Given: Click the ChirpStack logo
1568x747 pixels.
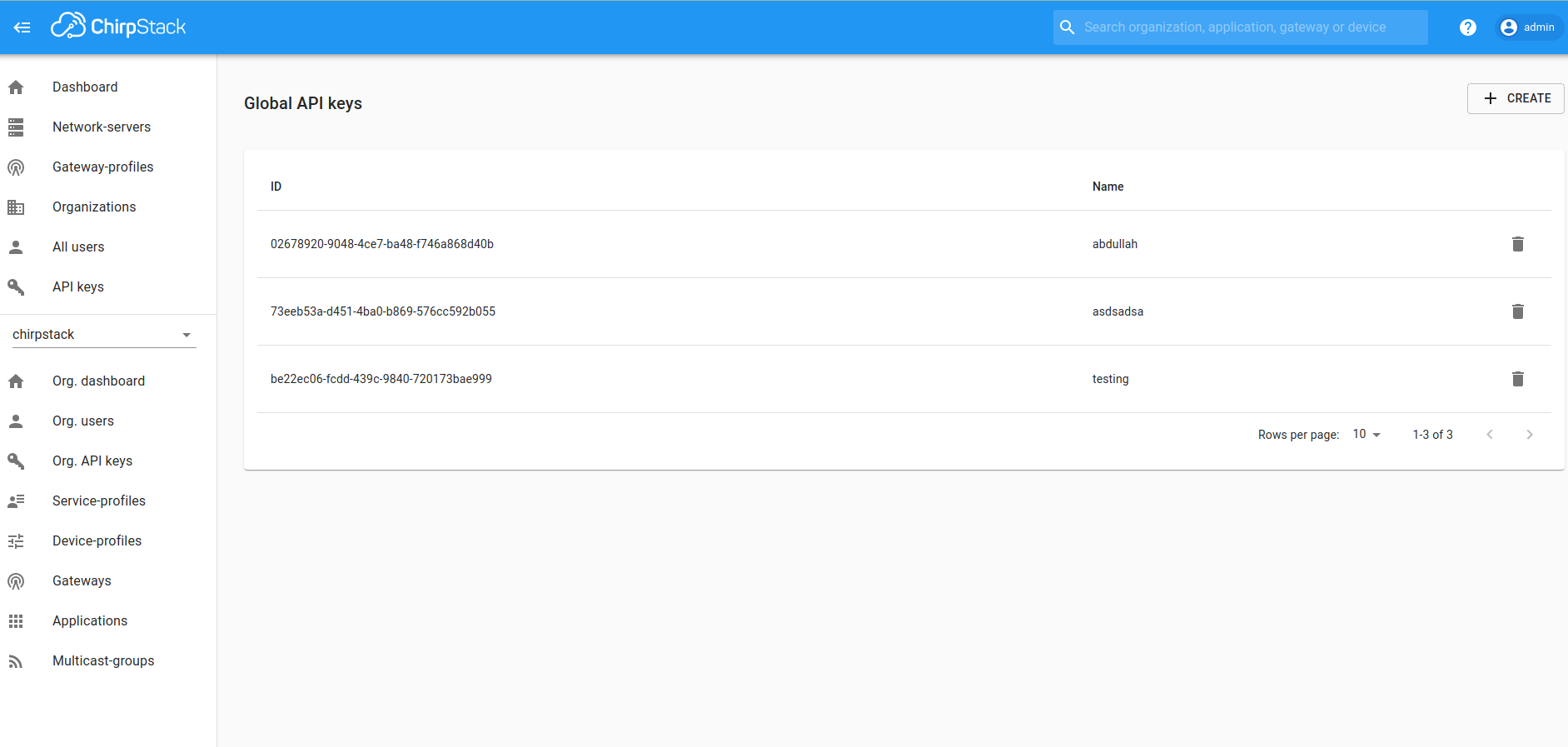Looking at the screenshot, I should (x=118, y=27).
